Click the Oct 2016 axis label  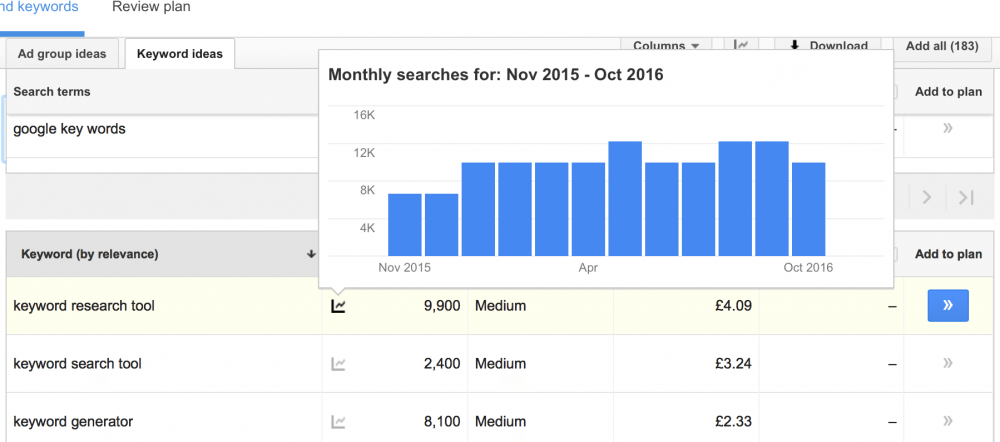[x=808, y=268]
